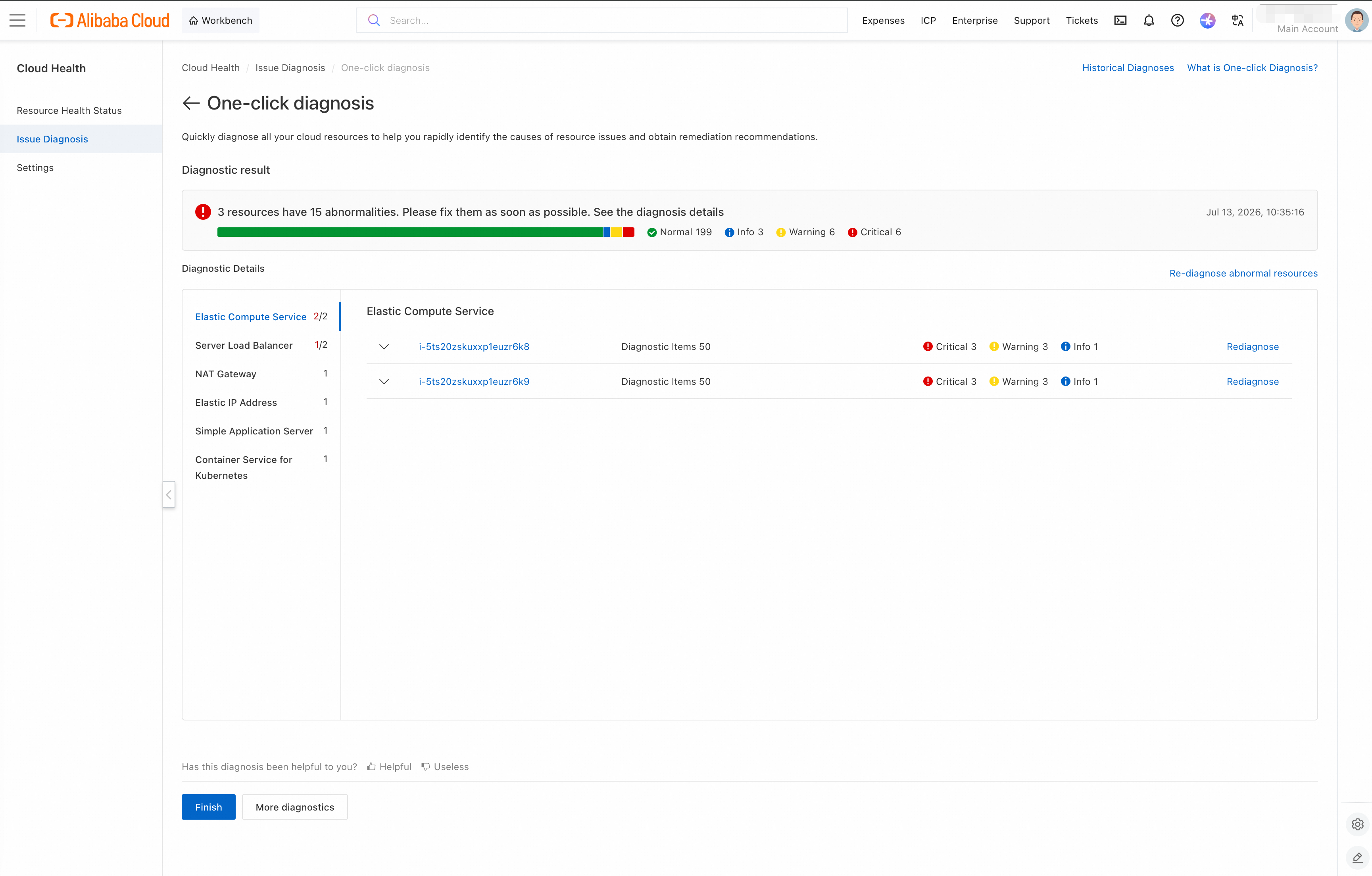Viewport: 1372px width, 876px height.
Task: Click the Finish button
Action: 209,807
